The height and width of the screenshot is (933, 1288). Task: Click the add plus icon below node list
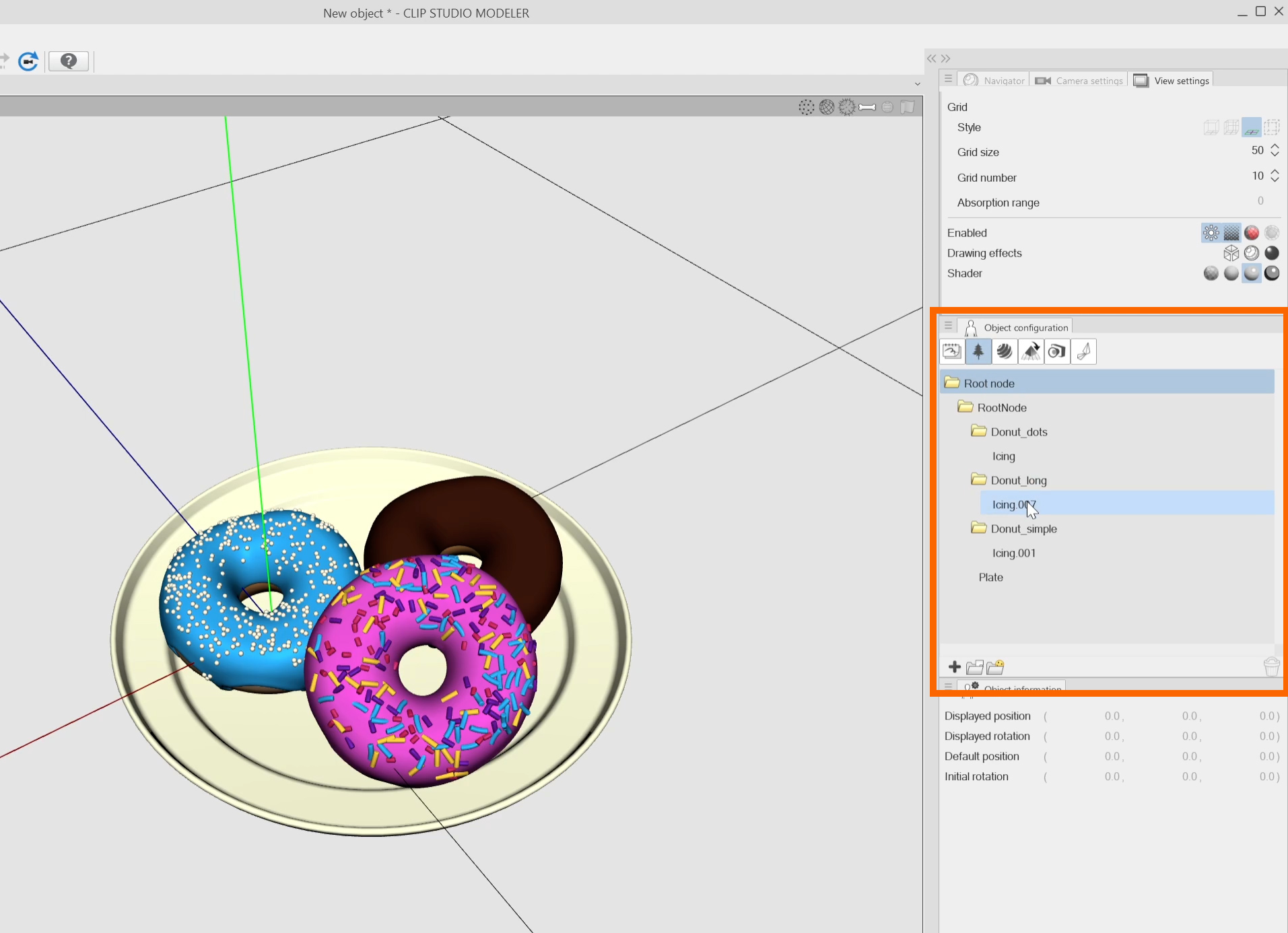tap(954, 667)
